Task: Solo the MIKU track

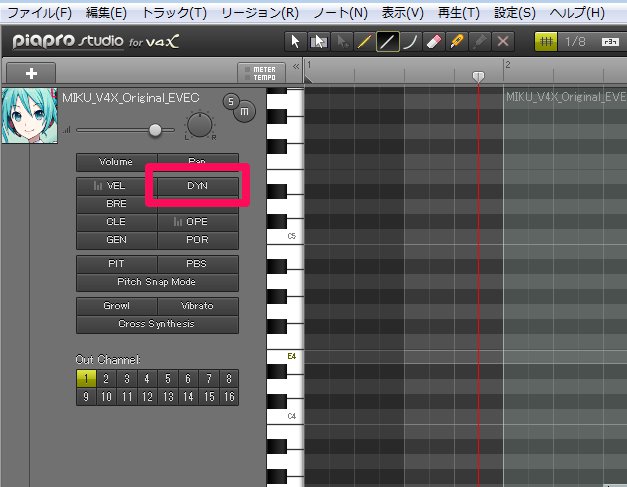Action: click(x=231, y=102)
